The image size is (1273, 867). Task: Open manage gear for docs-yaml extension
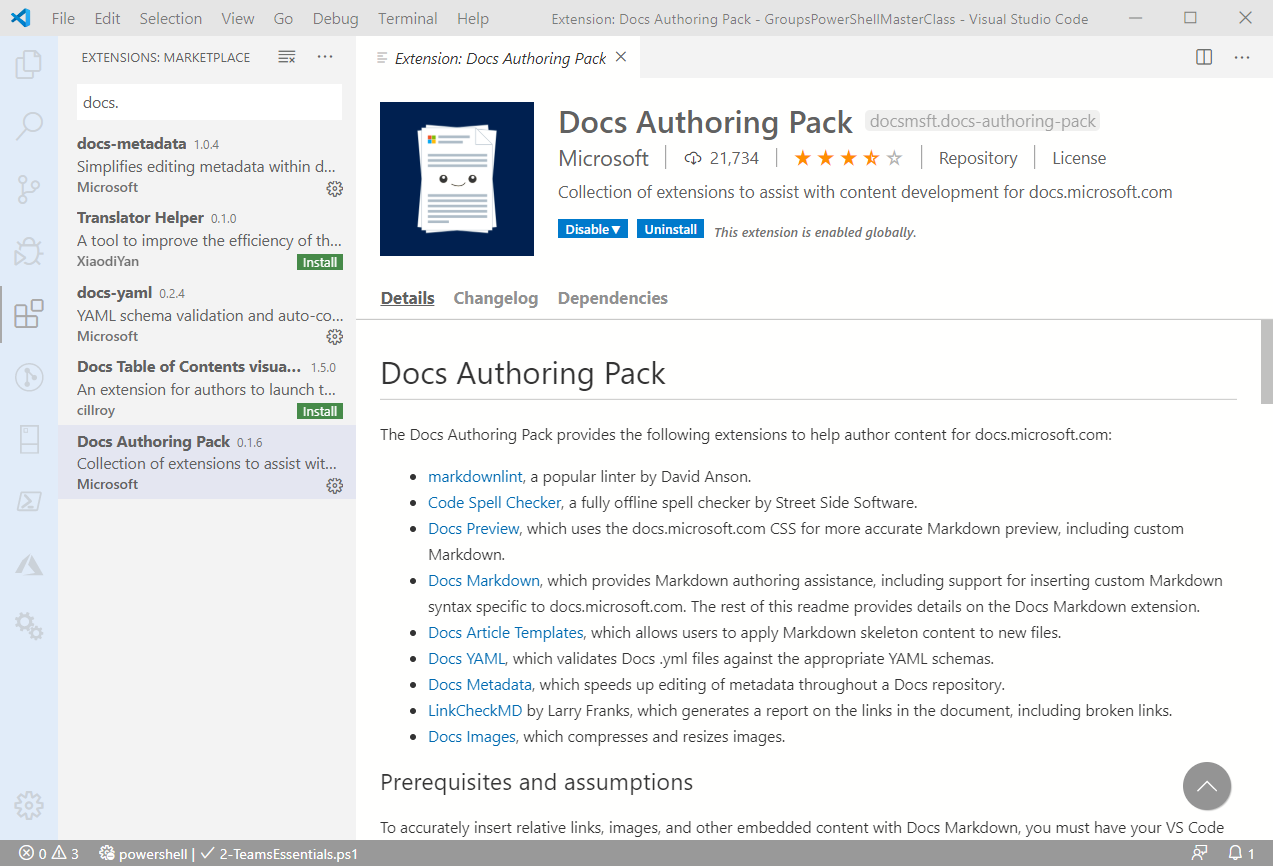coord(335,336)
